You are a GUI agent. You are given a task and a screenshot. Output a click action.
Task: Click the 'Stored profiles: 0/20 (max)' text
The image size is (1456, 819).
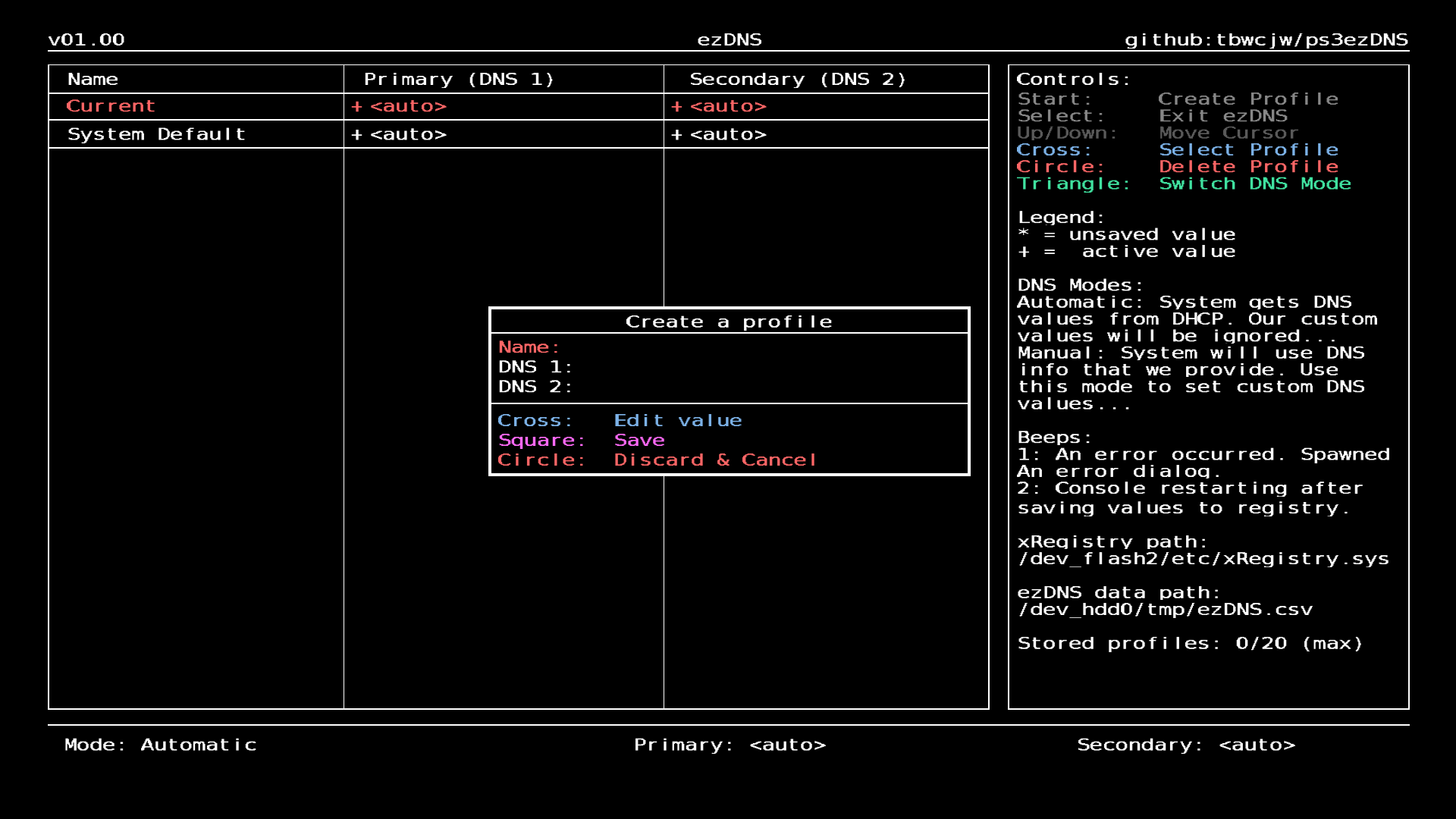pyautogui.click(x=1191, y=644)
